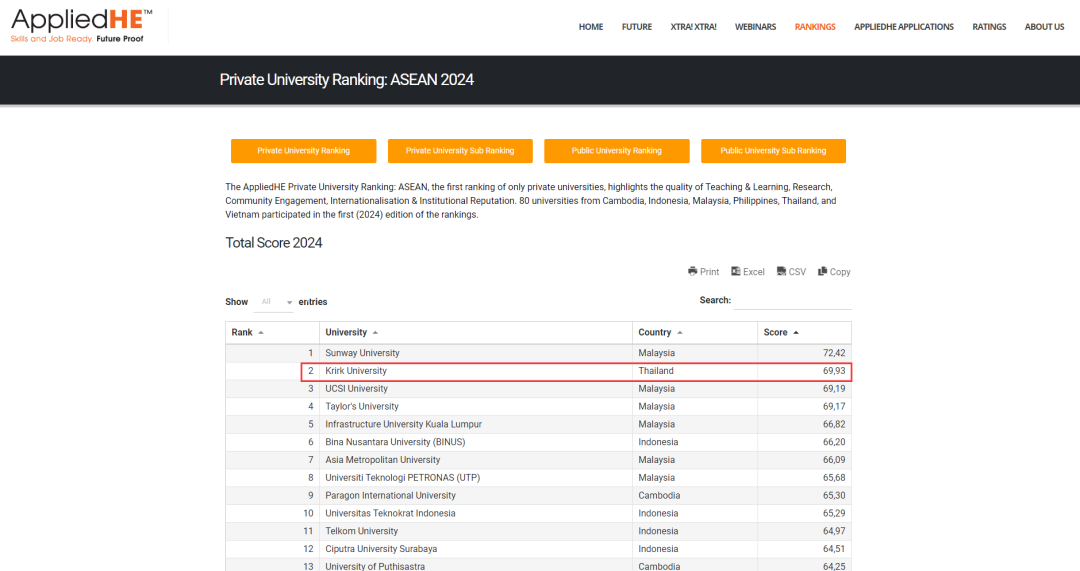
Task: Open the XTRA! XTRA! menu item
Action: pos(693,27)
